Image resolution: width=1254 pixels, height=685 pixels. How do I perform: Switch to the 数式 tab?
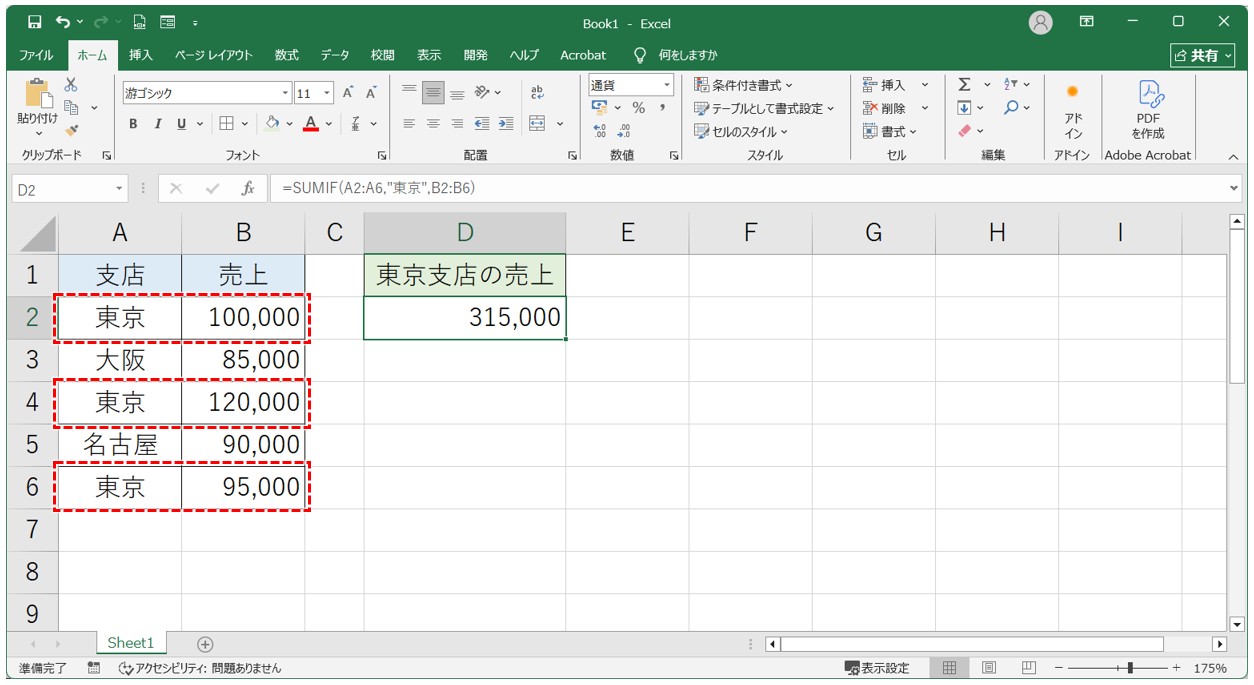pos(287,55)
